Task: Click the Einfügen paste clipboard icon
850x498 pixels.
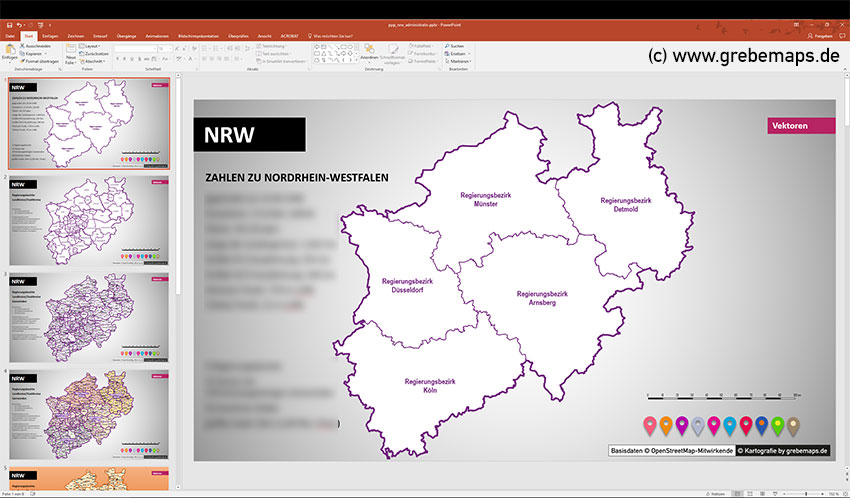Action: (x=9, y=50)
